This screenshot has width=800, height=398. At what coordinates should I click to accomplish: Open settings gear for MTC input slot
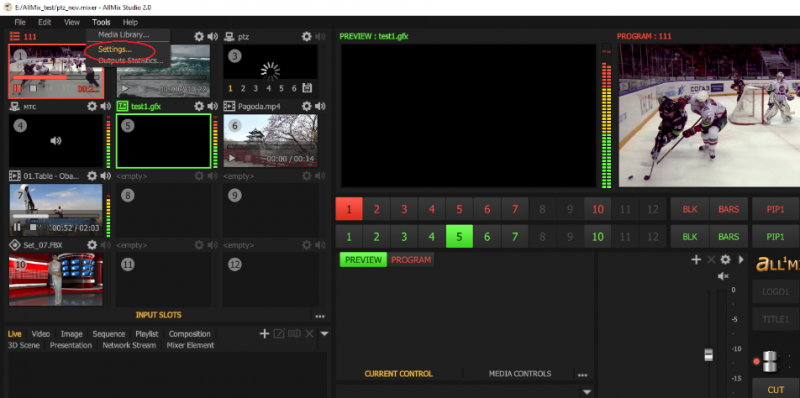92,106
